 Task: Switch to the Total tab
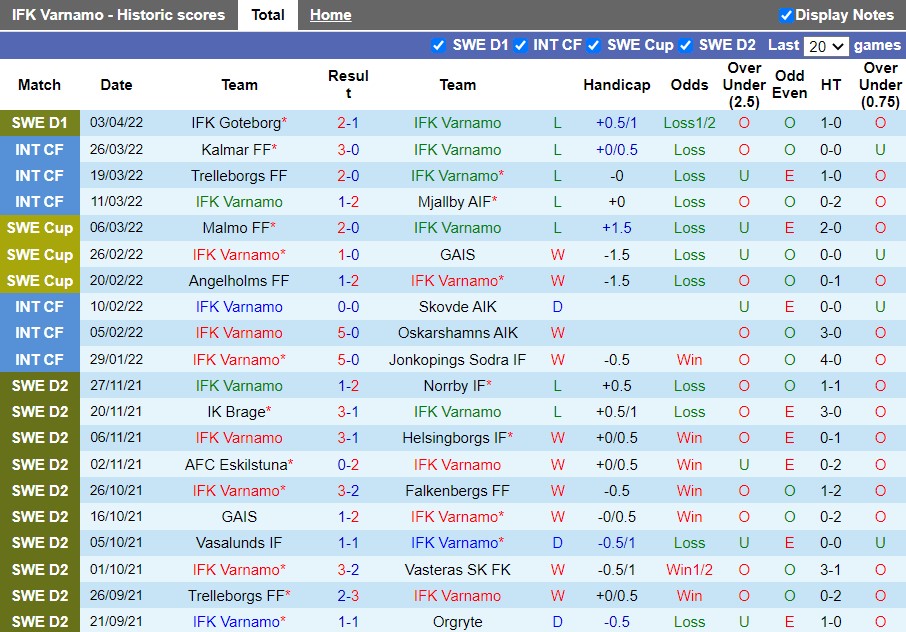tap(268, 15)
